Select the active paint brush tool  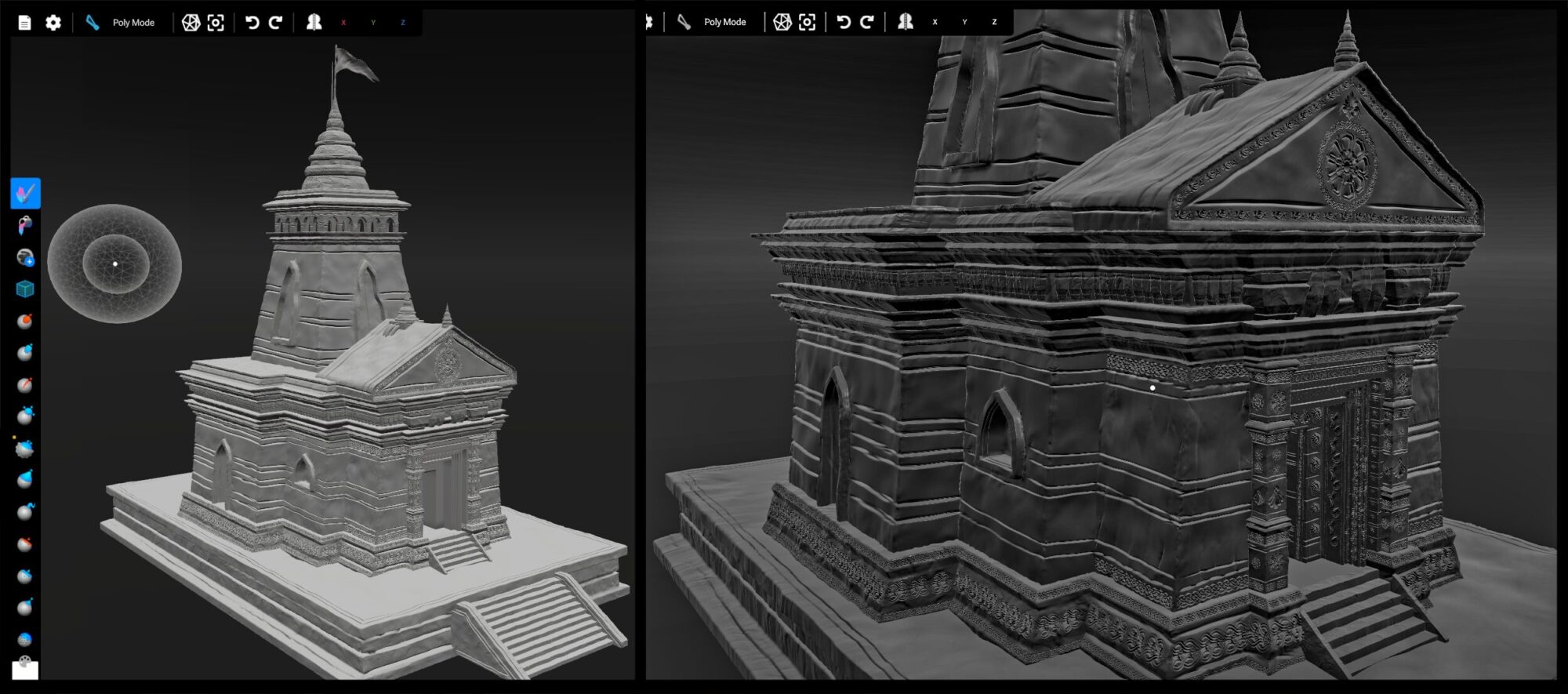pos(25,193)
